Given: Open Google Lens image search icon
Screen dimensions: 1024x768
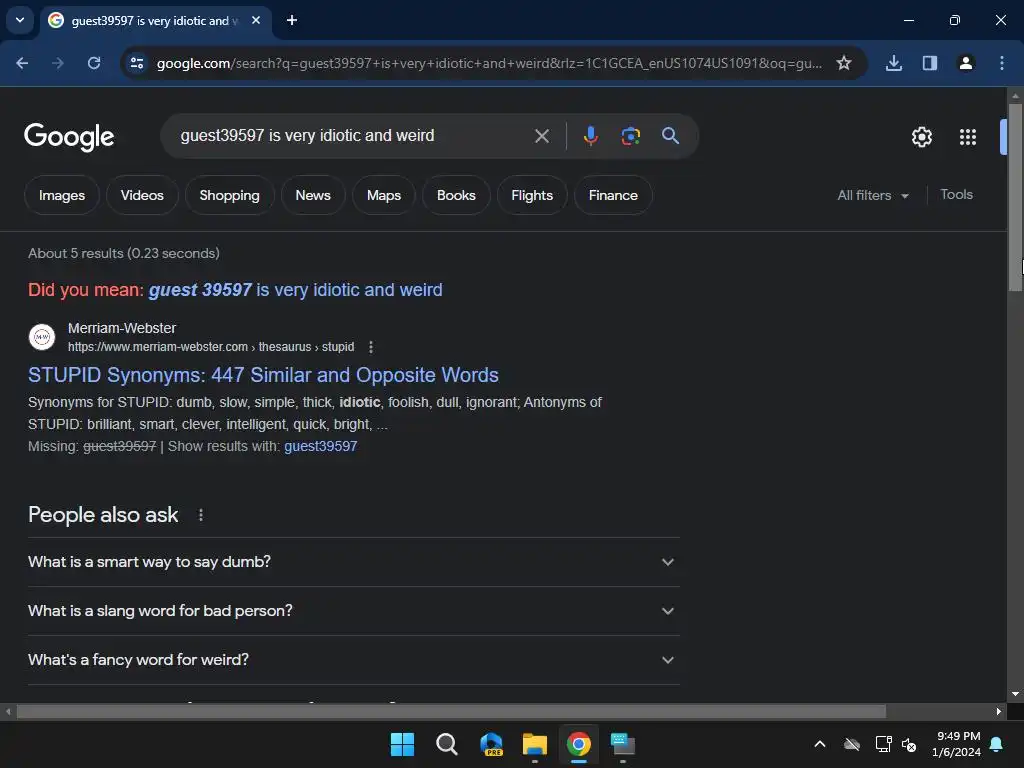Looking at the screenshot, I should [x=630, y=136].
